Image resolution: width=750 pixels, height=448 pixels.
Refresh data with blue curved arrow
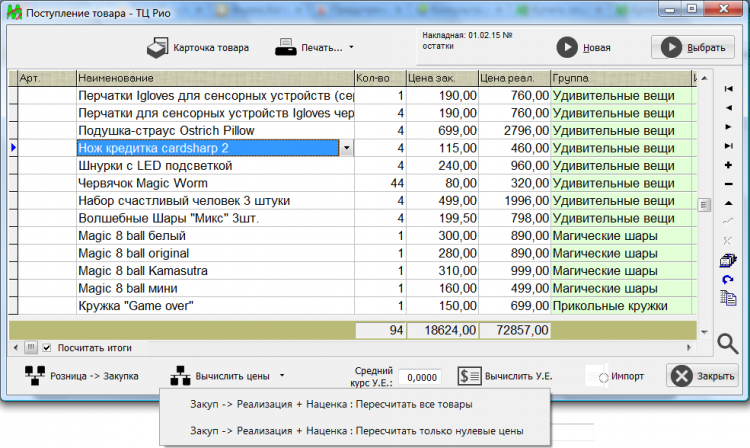728,280
